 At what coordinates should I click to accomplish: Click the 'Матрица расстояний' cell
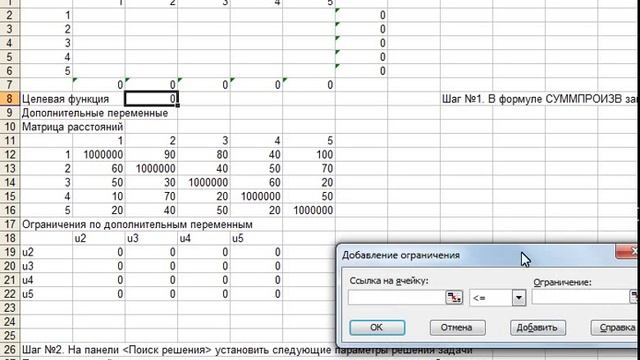click(73, 127)
